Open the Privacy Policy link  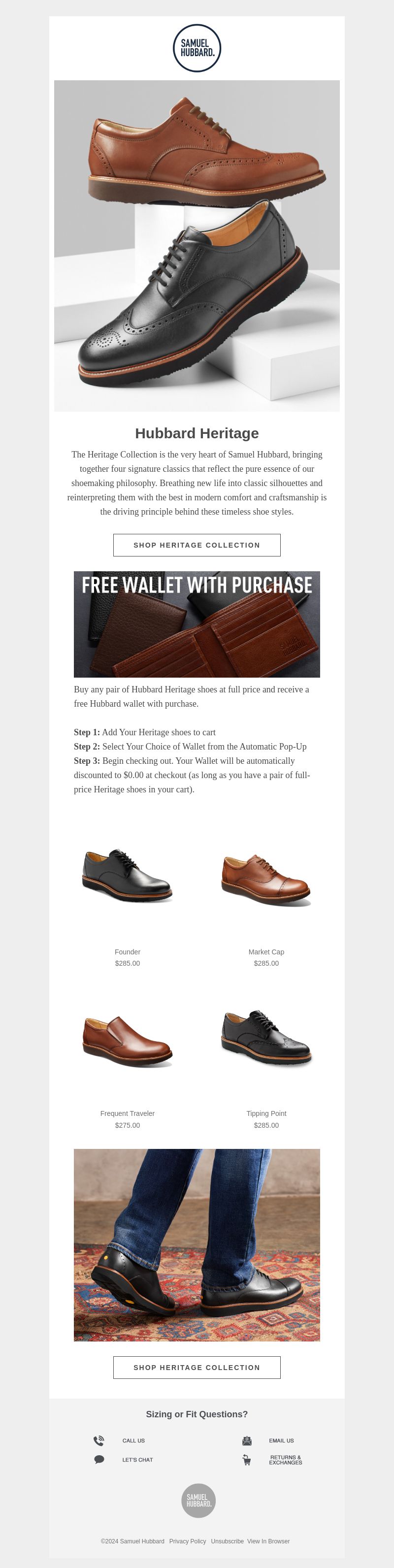click(x=188, y=1541)
